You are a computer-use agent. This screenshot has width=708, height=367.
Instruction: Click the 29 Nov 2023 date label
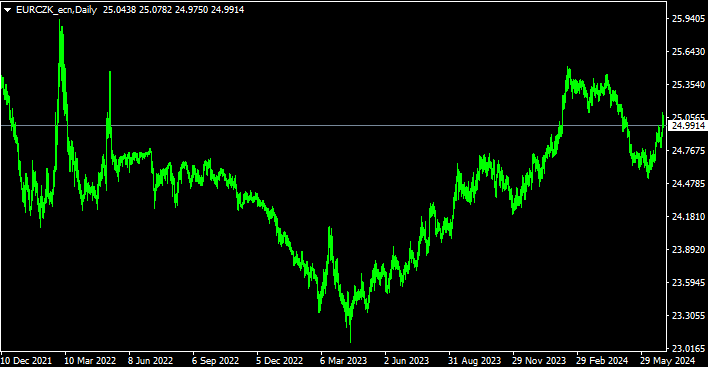click(x=539, y=361)
